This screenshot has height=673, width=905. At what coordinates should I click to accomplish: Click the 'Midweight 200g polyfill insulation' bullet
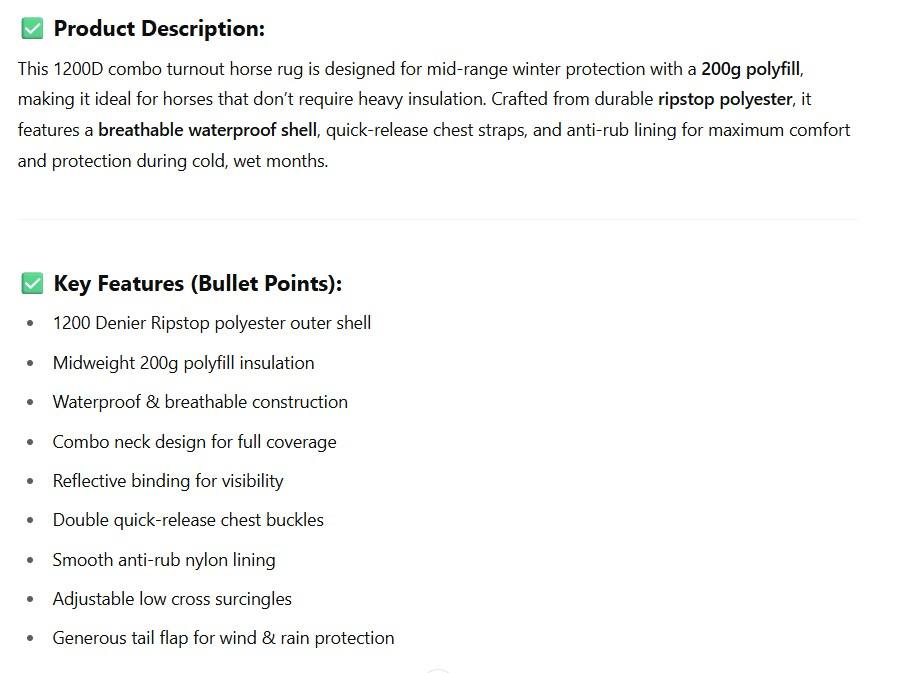183,363
